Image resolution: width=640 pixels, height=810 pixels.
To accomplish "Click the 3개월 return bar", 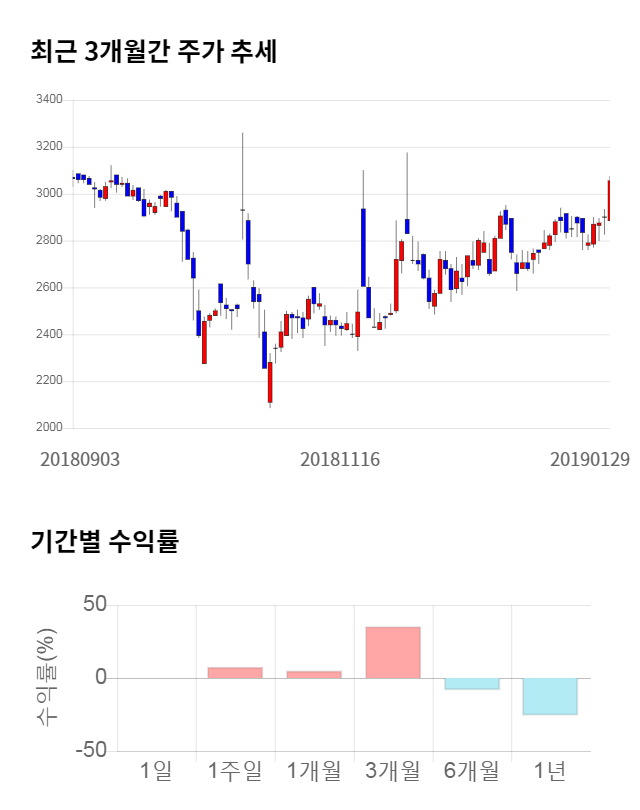I will pyautogui.click(x=393, y=653).
